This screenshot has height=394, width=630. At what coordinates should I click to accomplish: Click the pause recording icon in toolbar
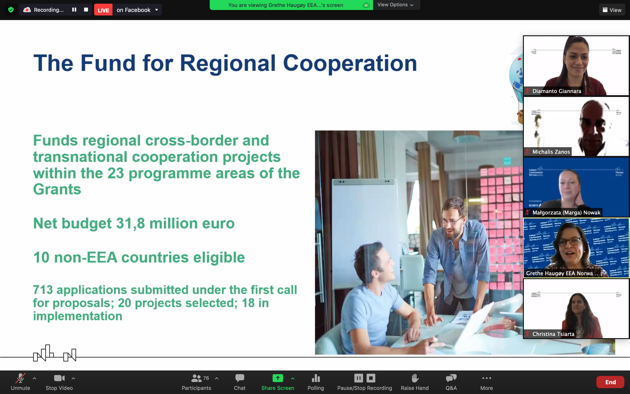(x=358, y=378)
